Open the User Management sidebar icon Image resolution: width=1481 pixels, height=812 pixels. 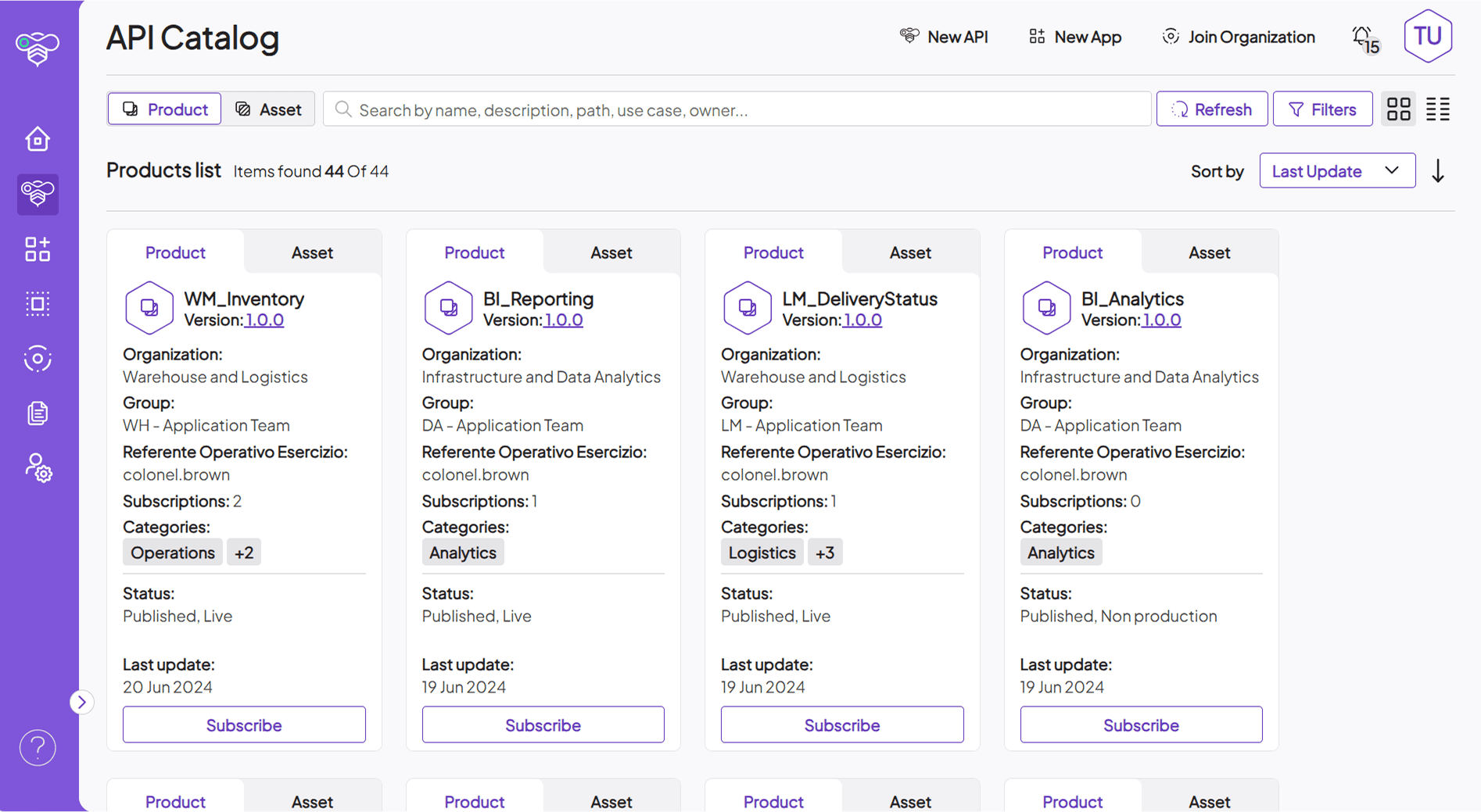coord(37,468)
